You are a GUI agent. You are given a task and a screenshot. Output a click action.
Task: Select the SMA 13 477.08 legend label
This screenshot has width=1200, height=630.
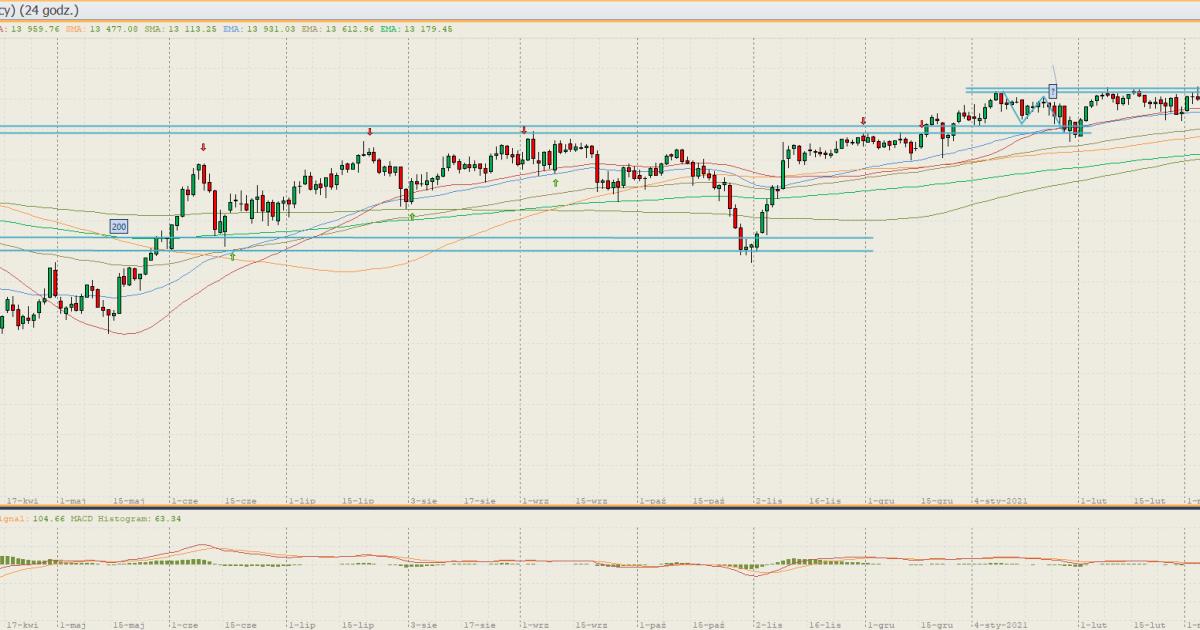click(x=101, y=29)
